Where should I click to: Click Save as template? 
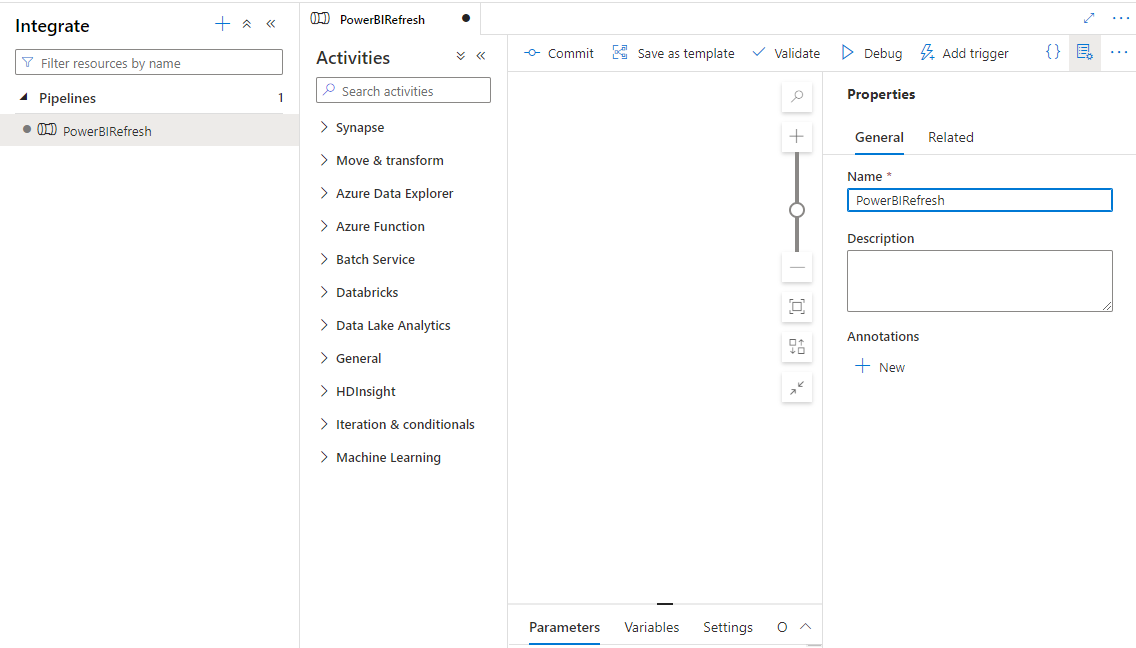click(673, 53)
